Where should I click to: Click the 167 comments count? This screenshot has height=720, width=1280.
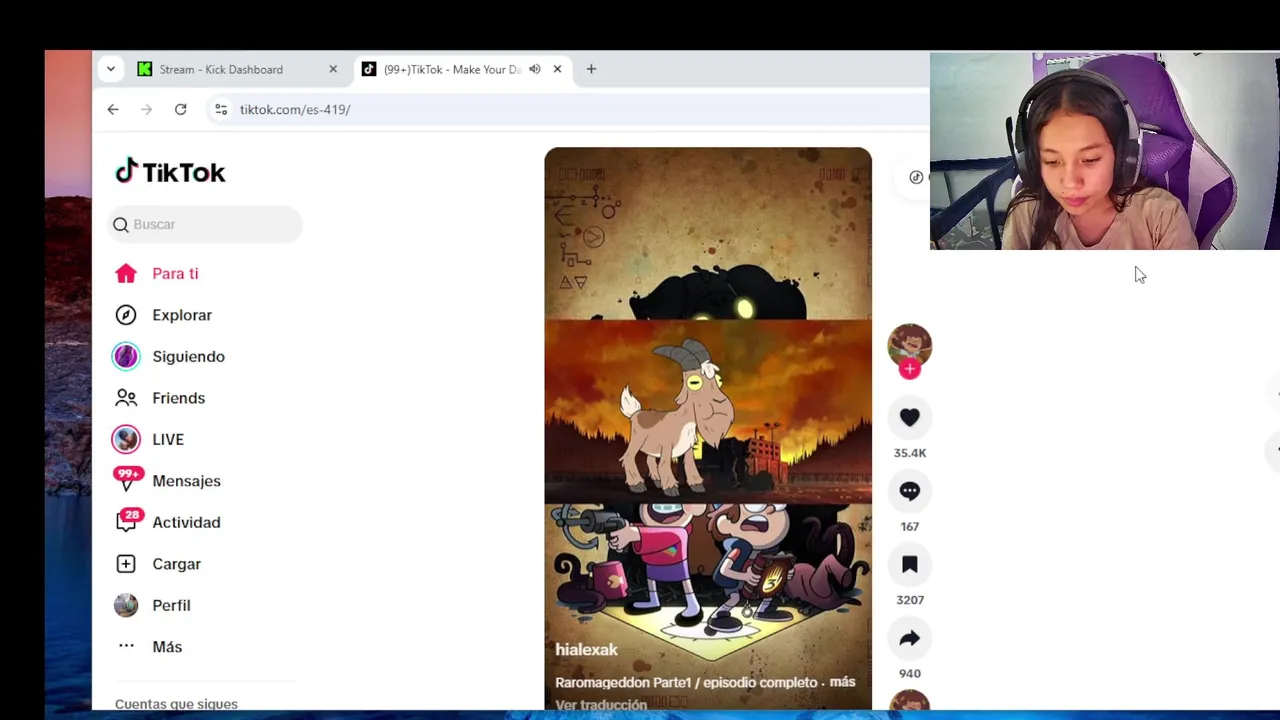pyautogui.click(x=909, y=526)
